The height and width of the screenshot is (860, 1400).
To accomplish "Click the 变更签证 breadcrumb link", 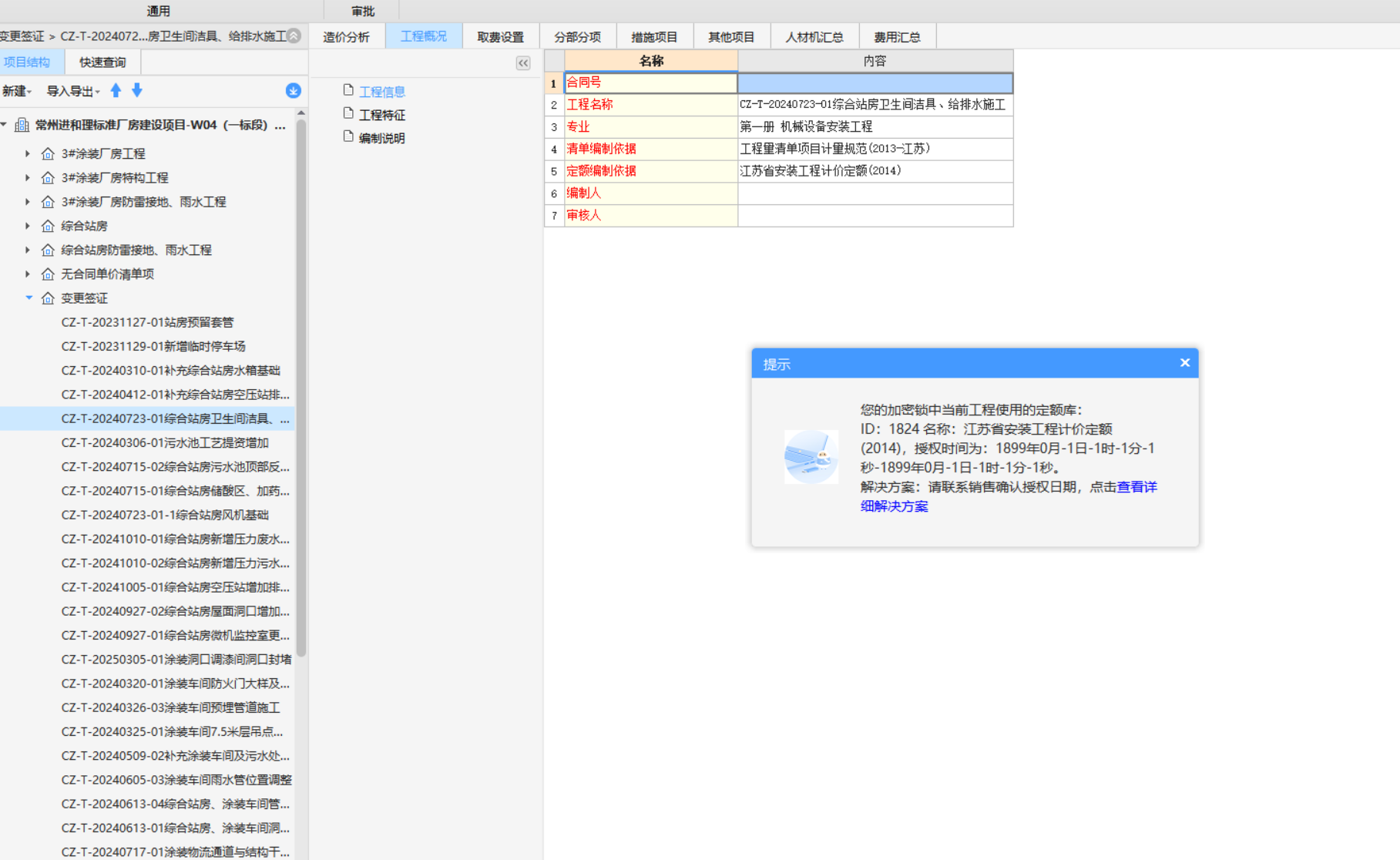I will click(22, 36).
